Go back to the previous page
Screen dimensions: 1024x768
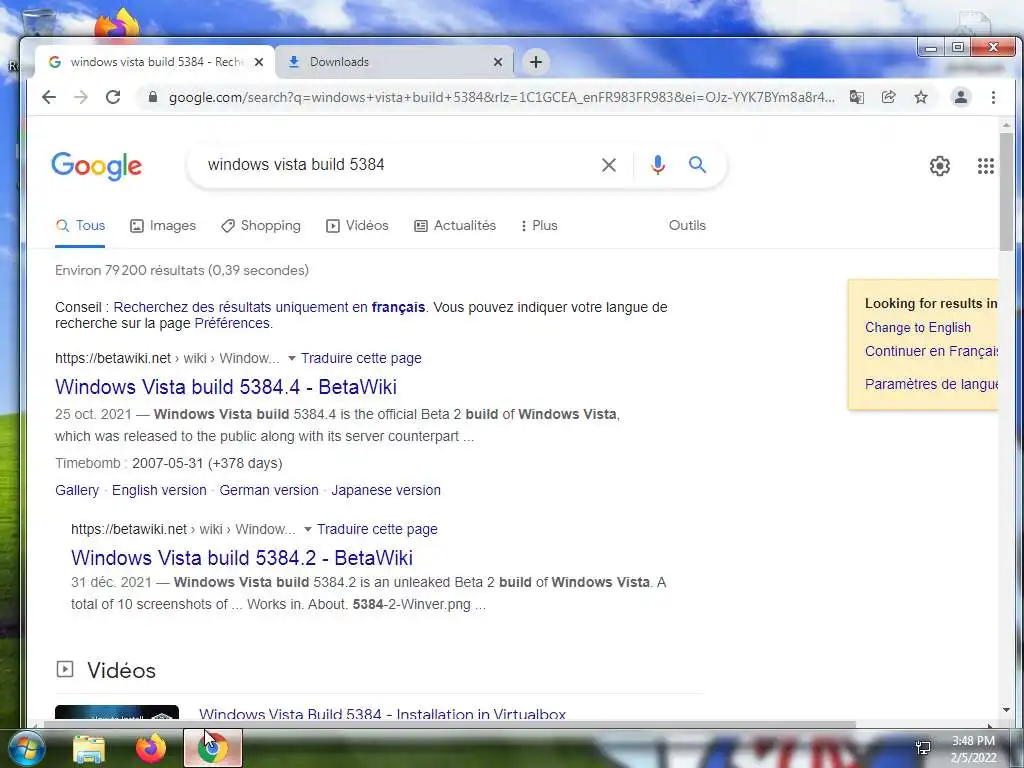point(49,97)
